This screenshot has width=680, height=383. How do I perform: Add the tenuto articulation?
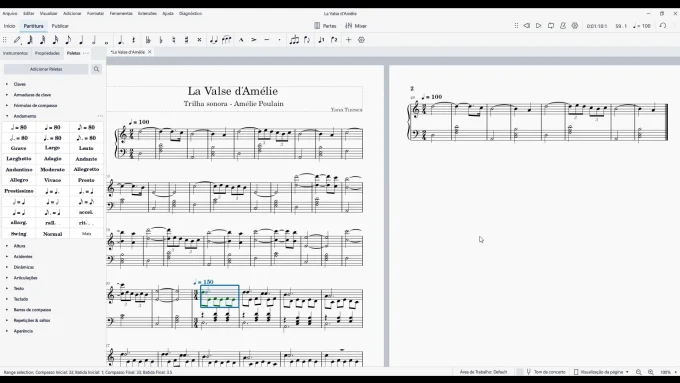267,40
